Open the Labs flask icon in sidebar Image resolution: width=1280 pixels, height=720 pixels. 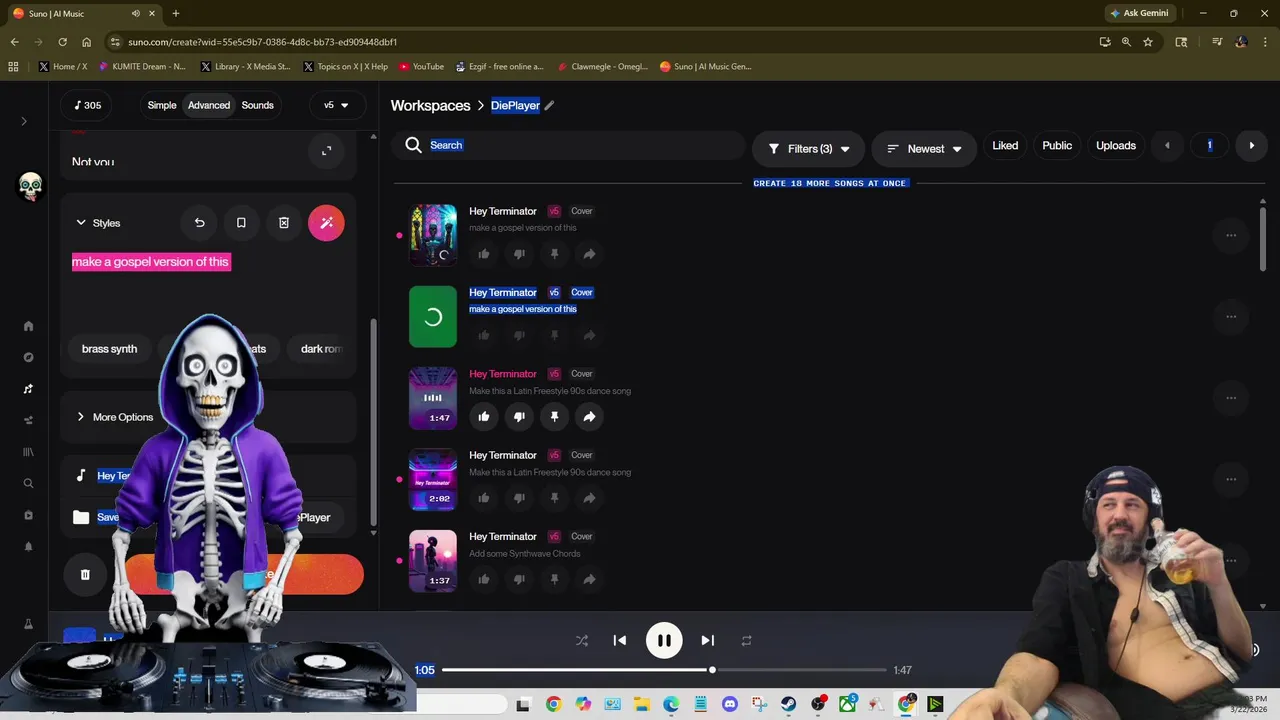[x=28, y=624]
